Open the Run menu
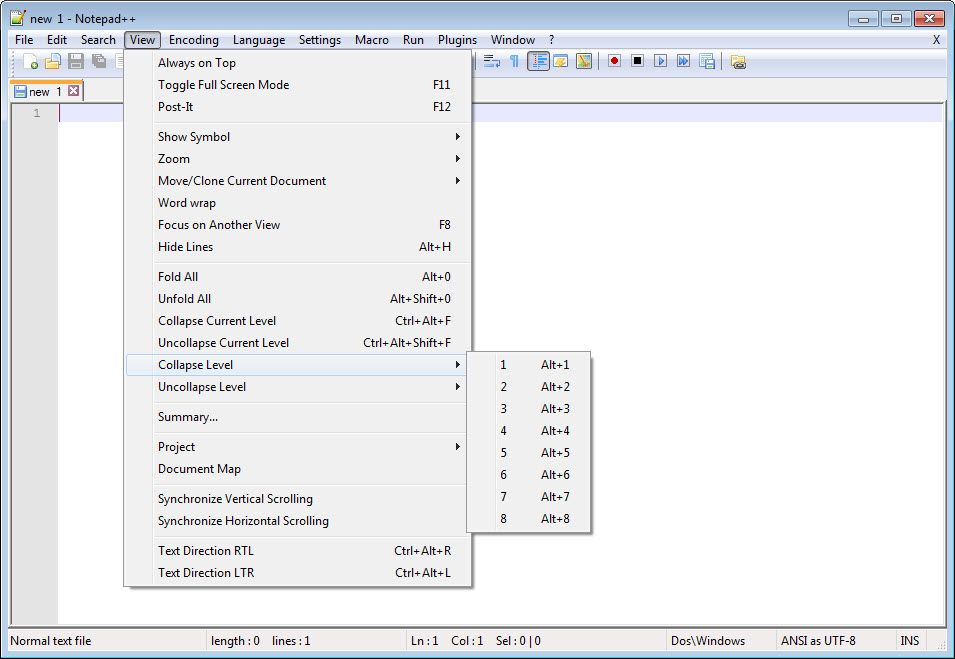955x659 pixels. (x=413, y=40)
